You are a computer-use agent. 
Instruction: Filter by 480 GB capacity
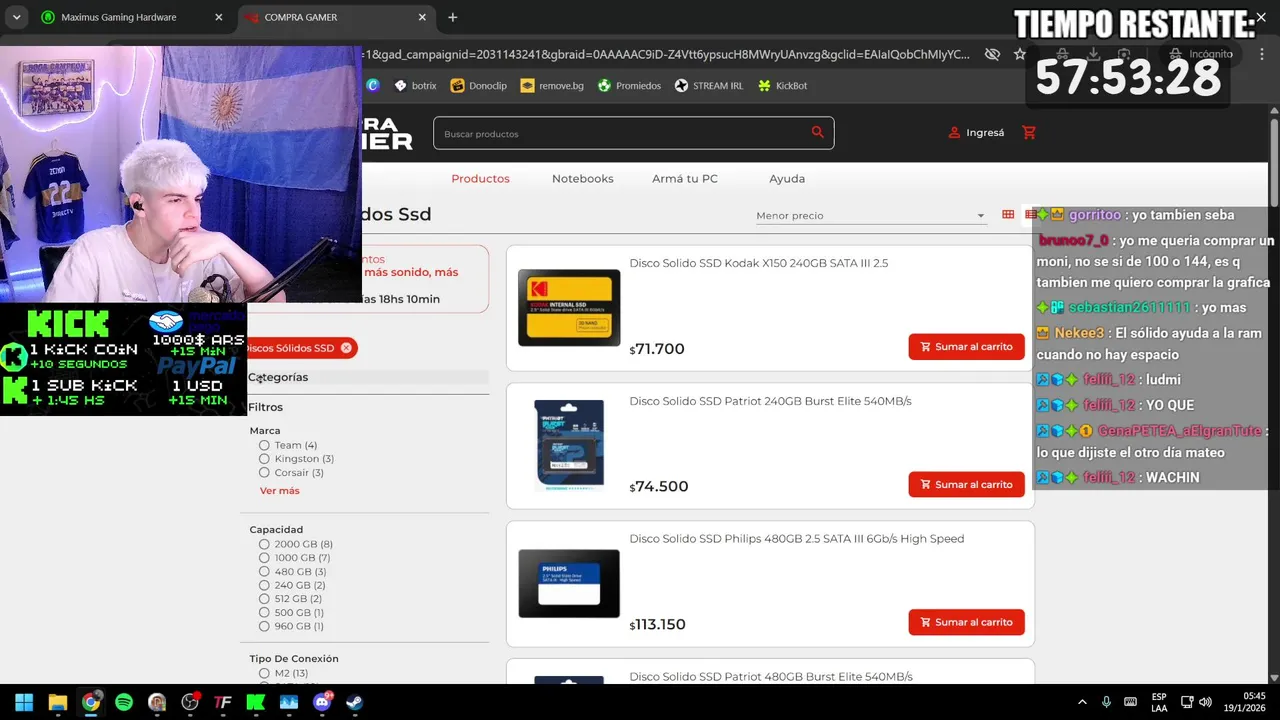[264, 572]
